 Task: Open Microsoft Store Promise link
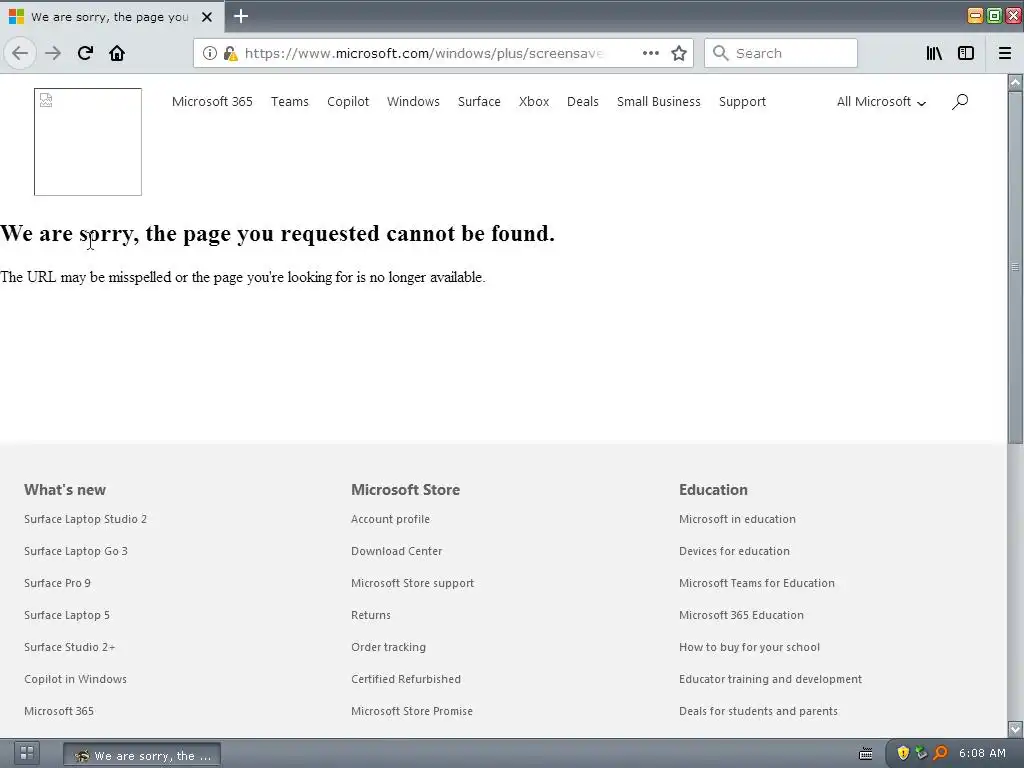[x=412, y=711]
